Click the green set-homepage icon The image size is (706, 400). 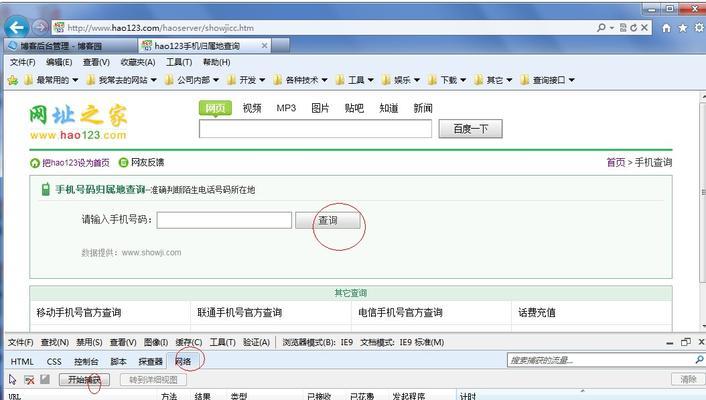[35, 163]
